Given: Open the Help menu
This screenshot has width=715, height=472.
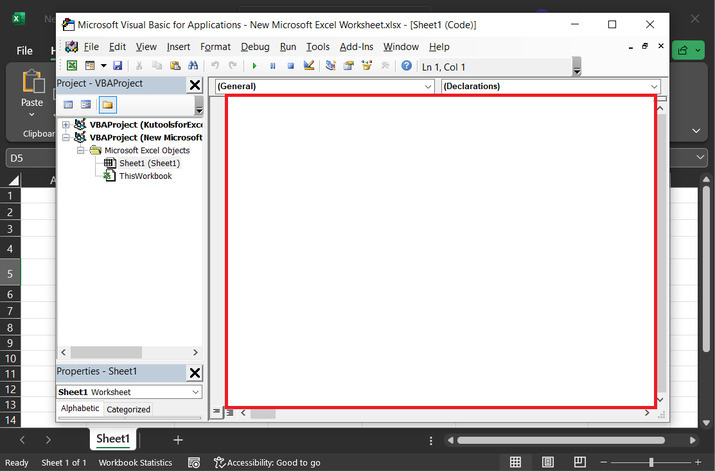Looking at the screenshot, I should click(439, 47).
